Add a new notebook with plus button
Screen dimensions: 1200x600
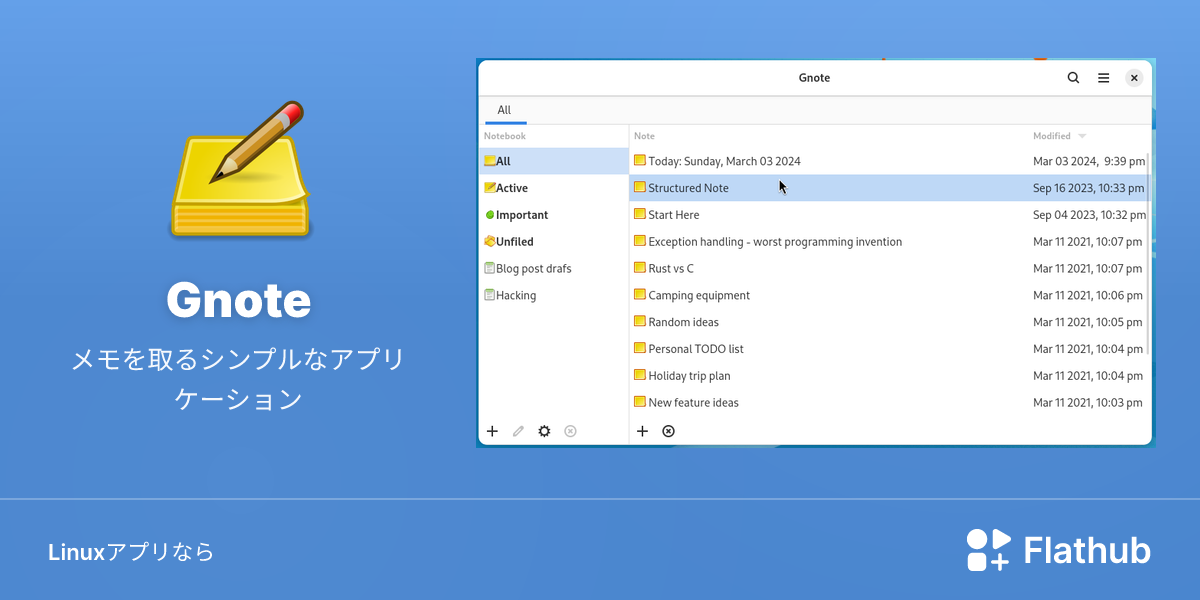tap(492, 431)
